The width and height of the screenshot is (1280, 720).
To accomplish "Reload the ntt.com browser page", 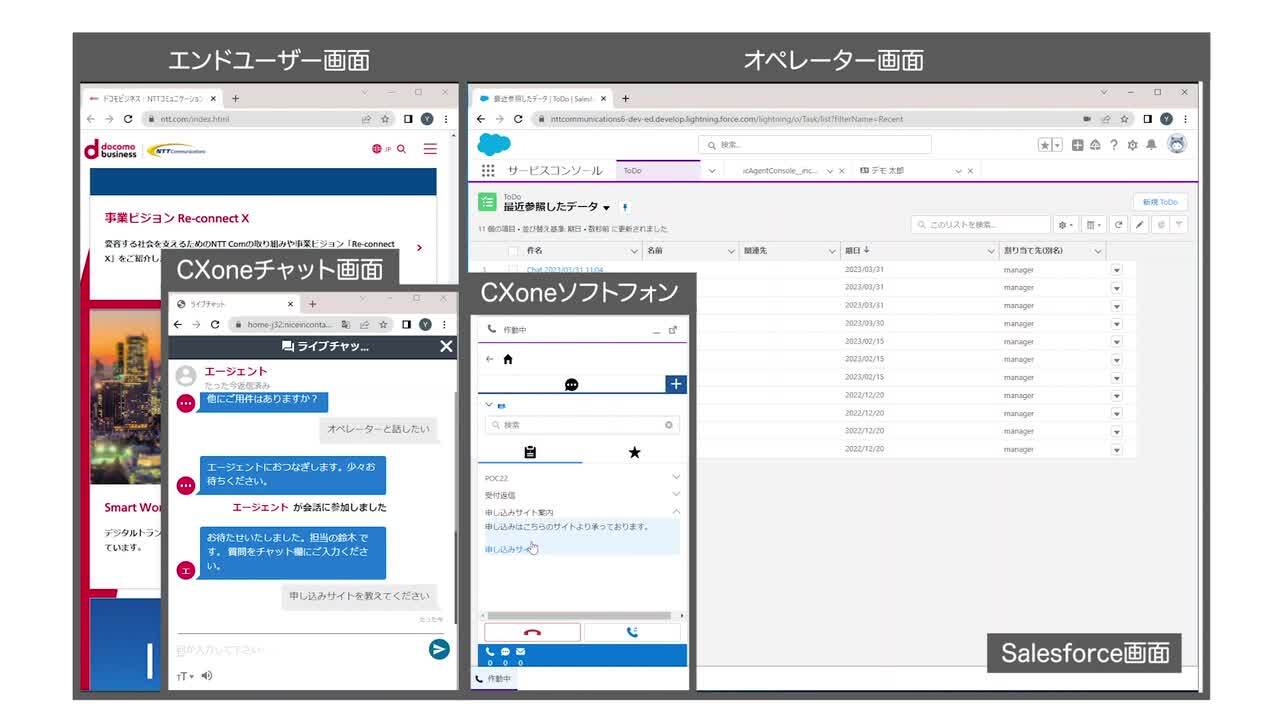I will tap(128, 119).
